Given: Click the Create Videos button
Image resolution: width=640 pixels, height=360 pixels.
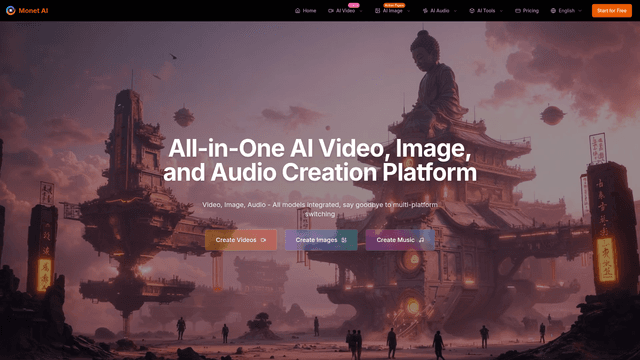Looking at the screenshot, I should pos(241,240).
